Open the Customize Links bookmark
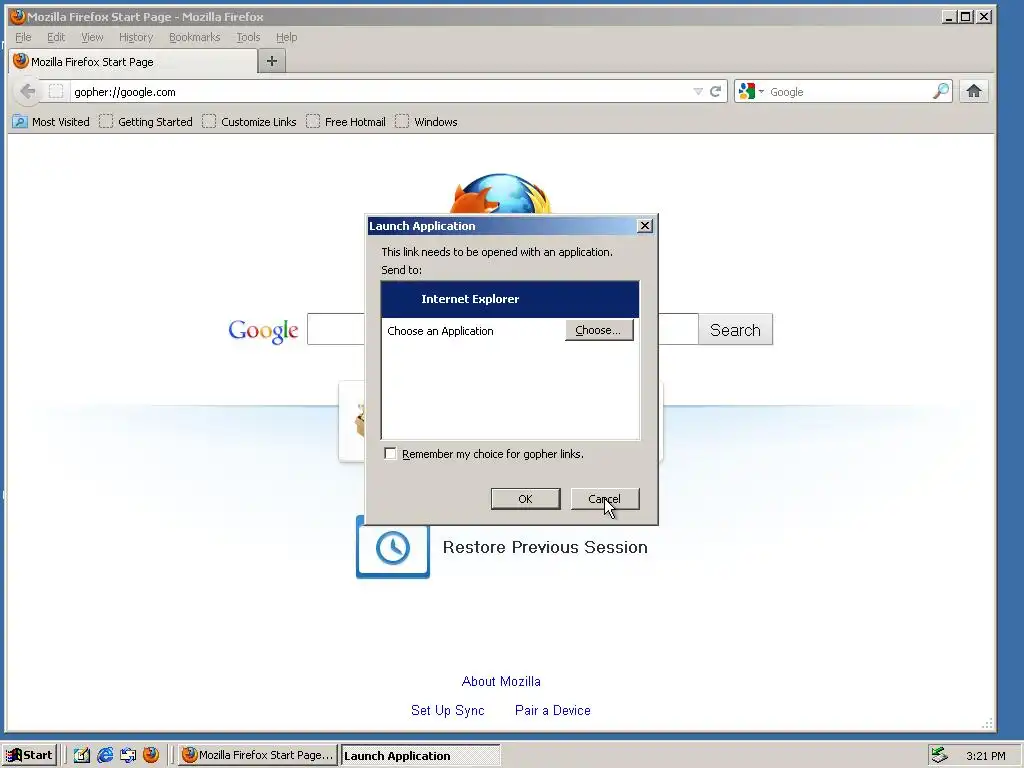Screen dimensions: 1024x768 click(x=249, y=121)
